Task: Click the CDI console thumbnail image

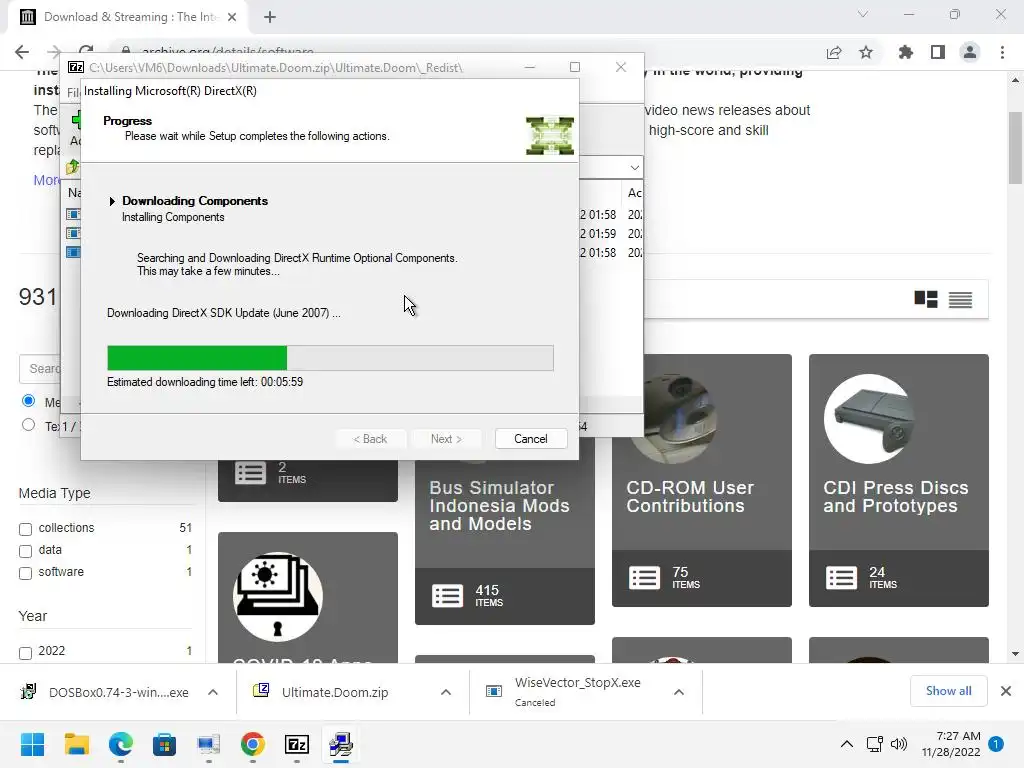Action: [x=869, y=419]
